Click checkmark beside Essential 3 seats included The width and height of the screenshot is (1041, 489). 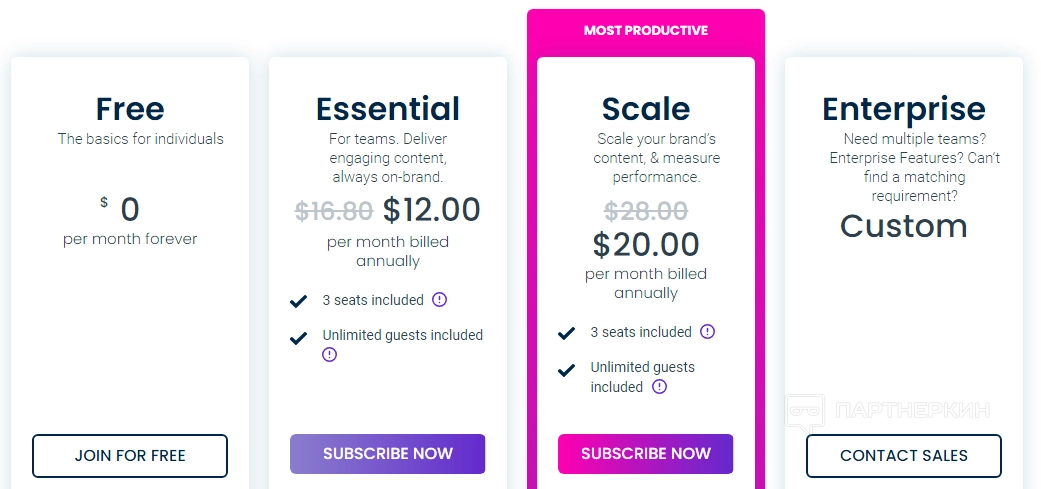[298, 301]
